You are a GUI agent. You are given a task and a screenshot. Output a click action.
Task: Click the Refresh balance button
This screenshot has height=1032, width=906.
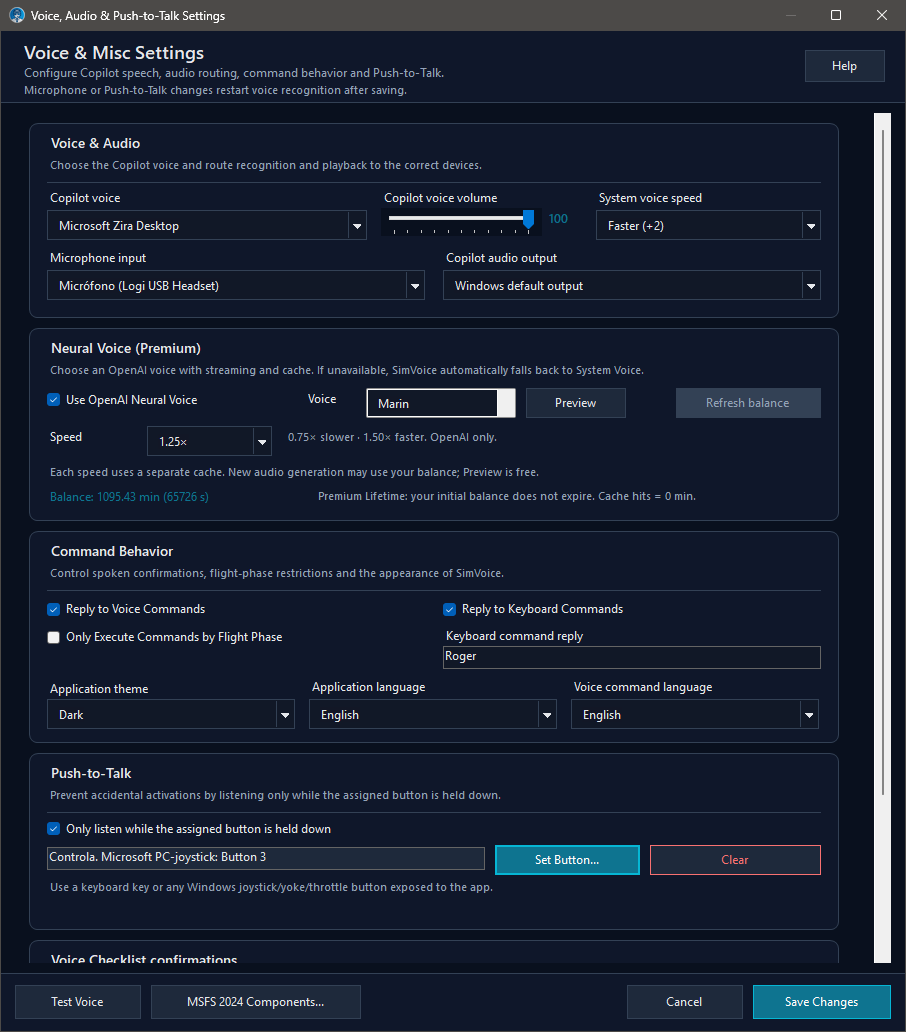(748, 403)
